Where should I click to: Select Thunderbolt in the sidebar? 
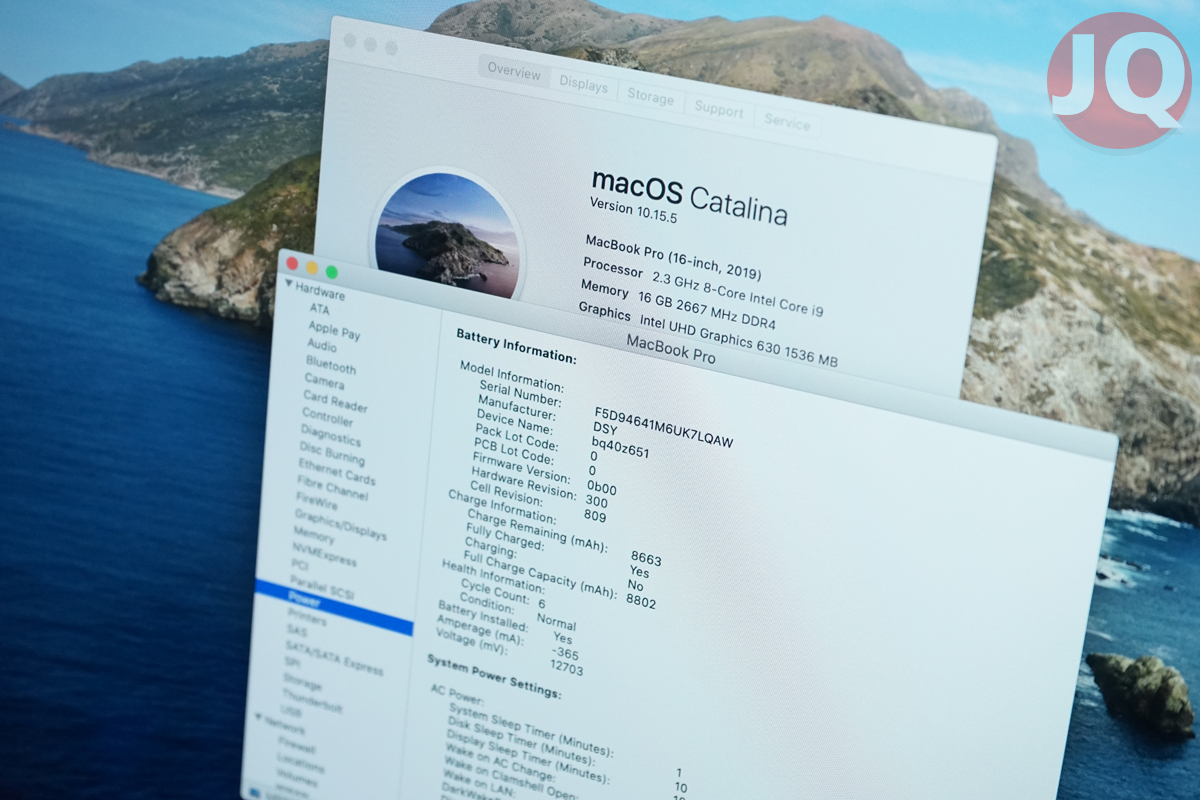[311, 702]
